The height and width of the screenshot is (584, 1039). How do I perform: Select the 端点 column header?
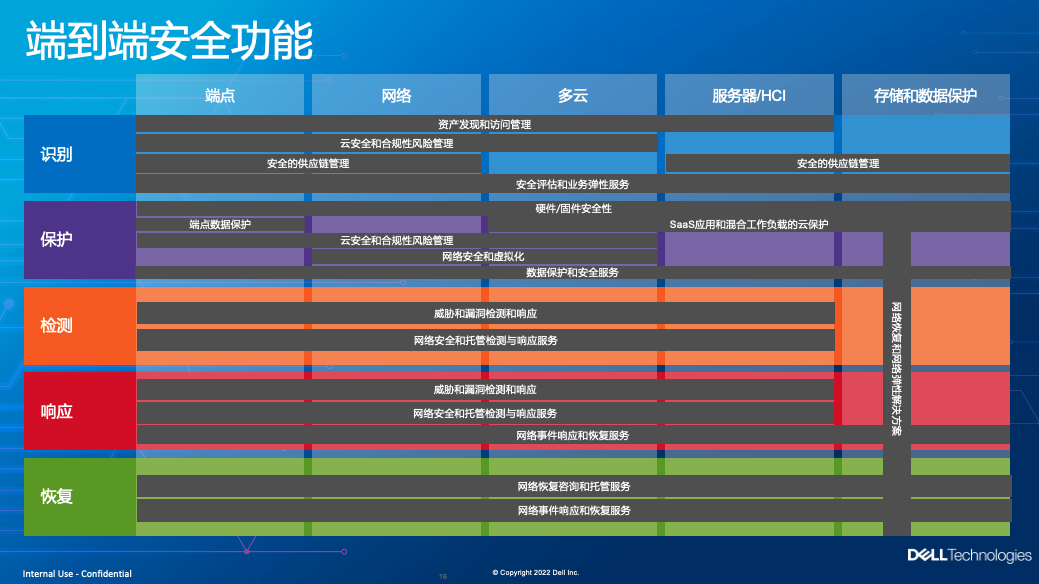220,96
